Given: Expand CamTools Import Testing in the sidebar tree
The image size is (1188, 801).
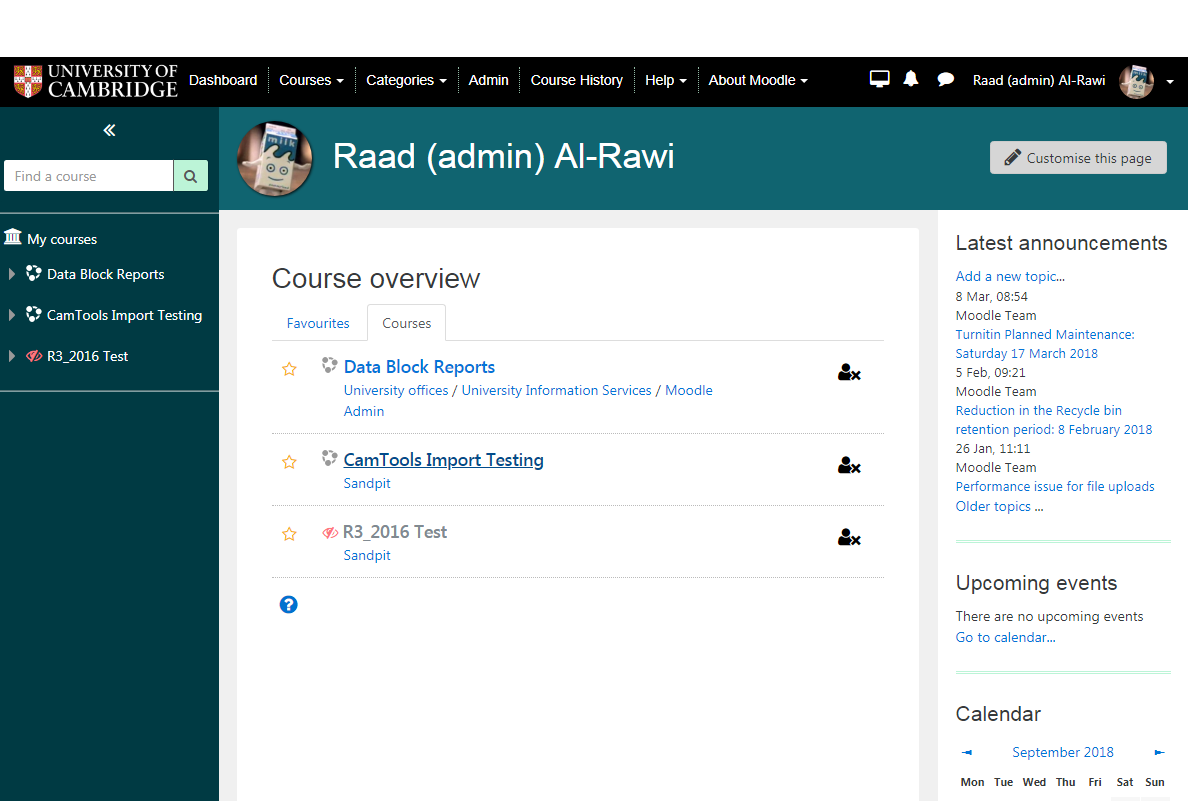Looking at the screenshot, I should (11, 314).
